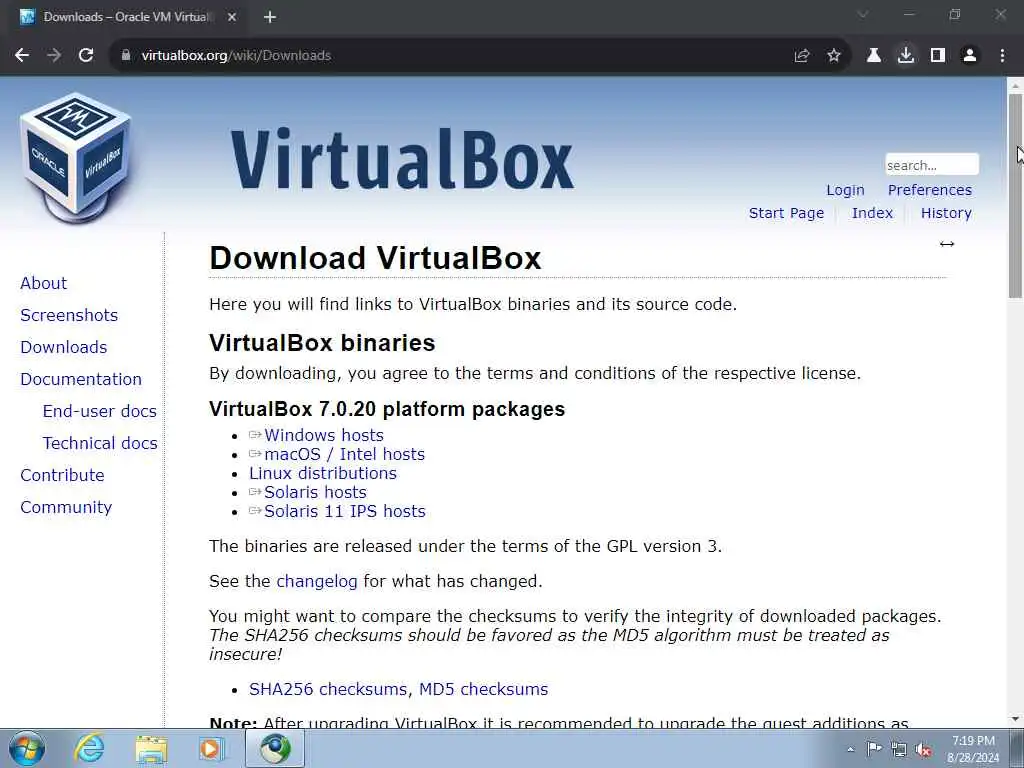Open the browser downloads tray icon
The width and height of the screenshot is (1024, 768).
[906, 56]
